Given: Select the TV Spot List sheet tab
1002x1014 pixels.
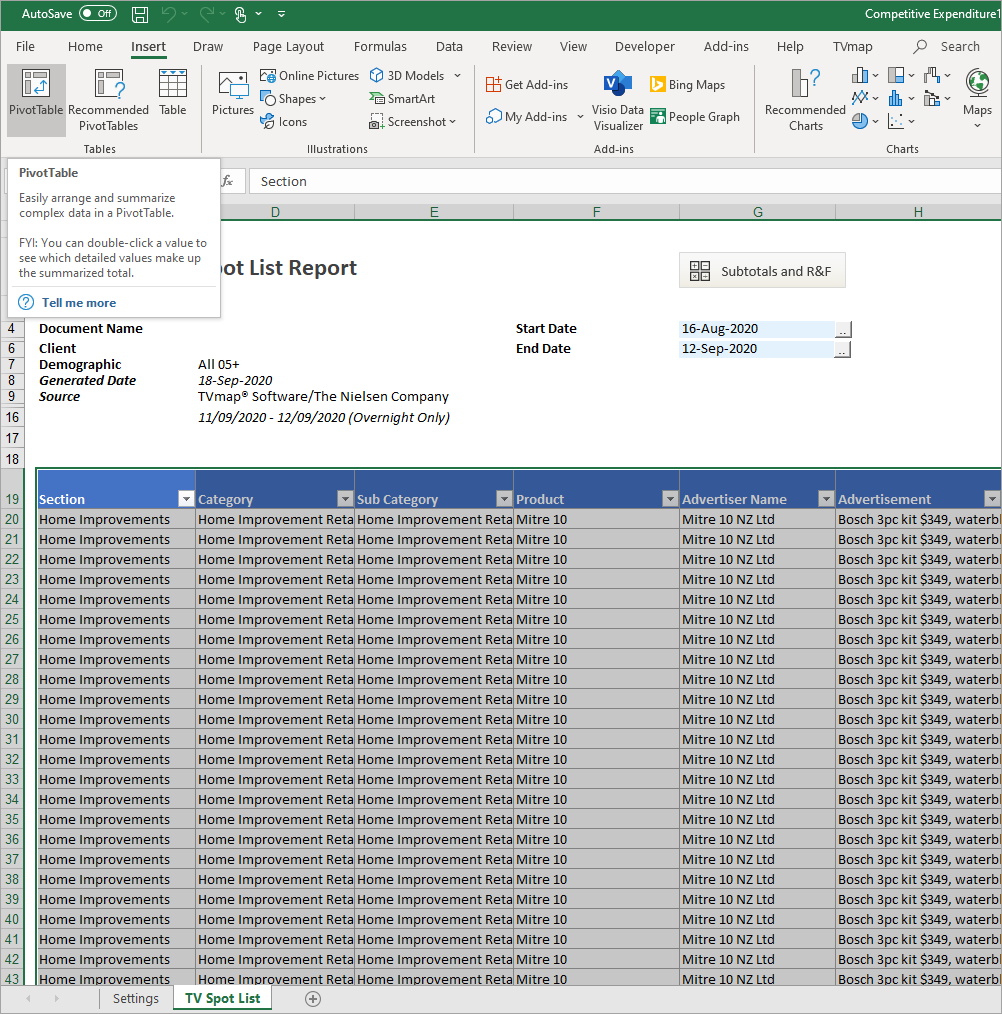Looking at the screenshot, I should [x=223, y=998].
